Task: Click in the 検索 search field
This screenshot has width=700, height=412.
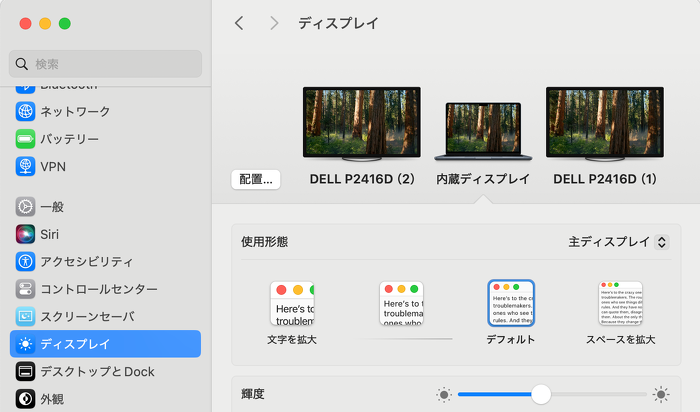Action: 105,64
